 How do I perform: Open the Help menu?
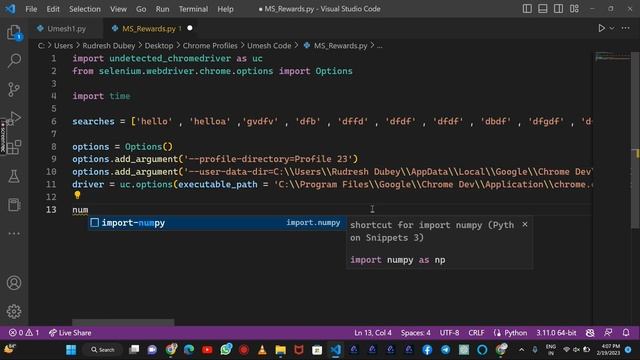(225, 9)
